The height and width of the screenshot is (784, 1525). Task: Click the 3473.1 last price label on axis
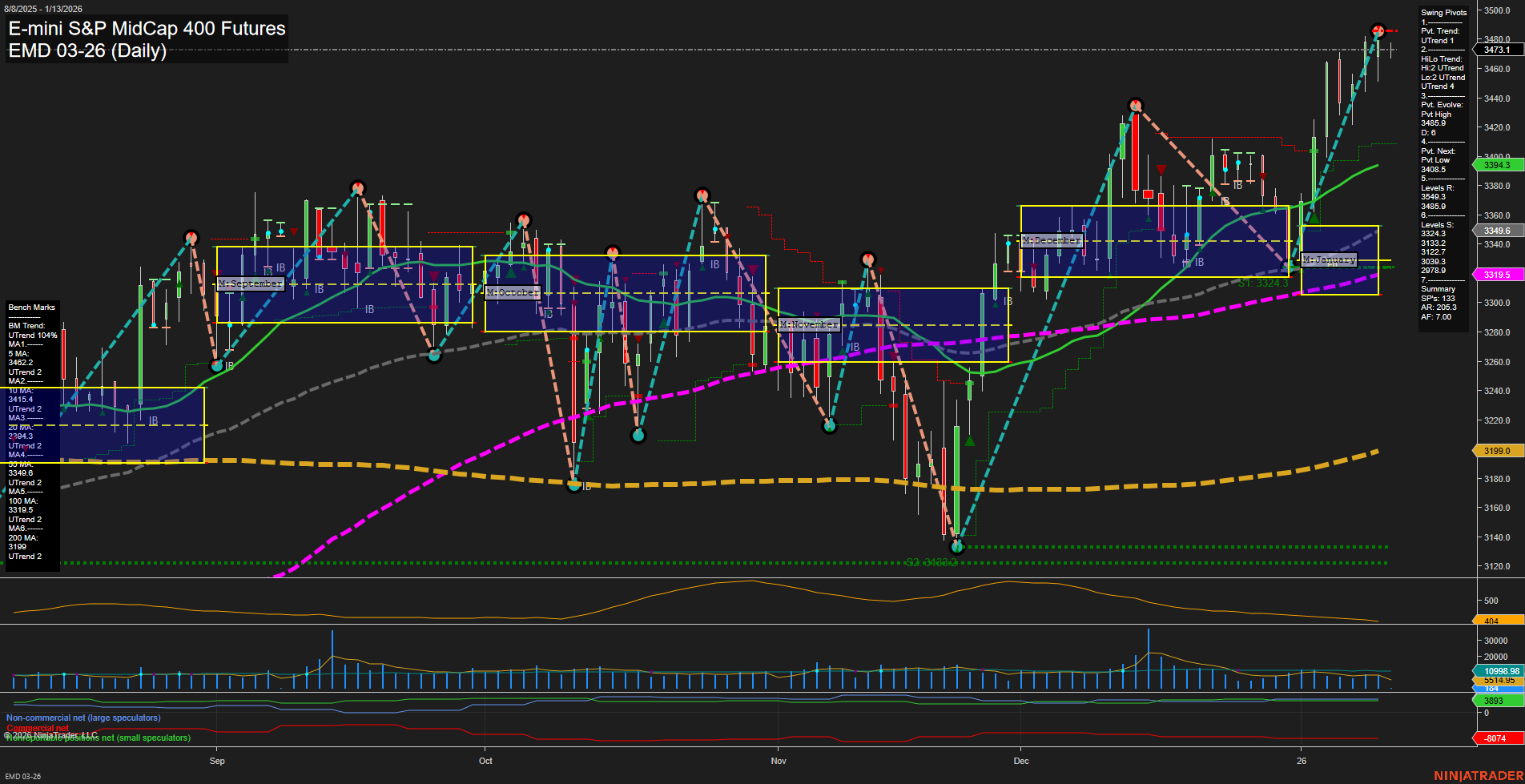(x=1499, y=49)
